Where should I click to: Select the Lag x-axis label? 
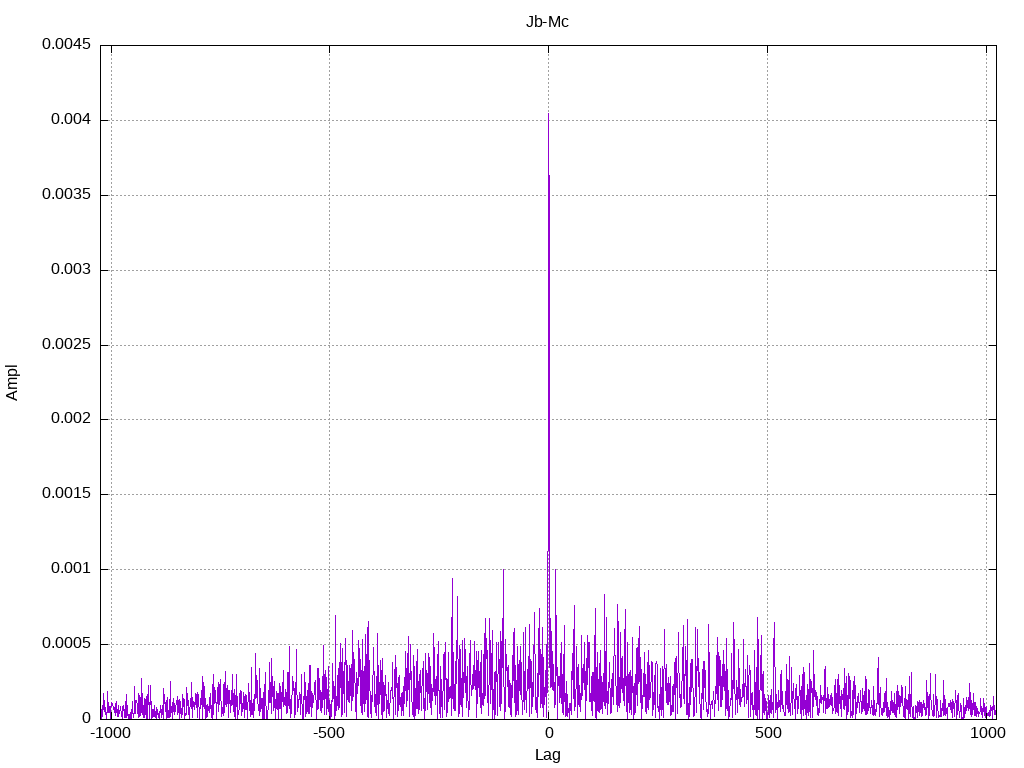547,755
